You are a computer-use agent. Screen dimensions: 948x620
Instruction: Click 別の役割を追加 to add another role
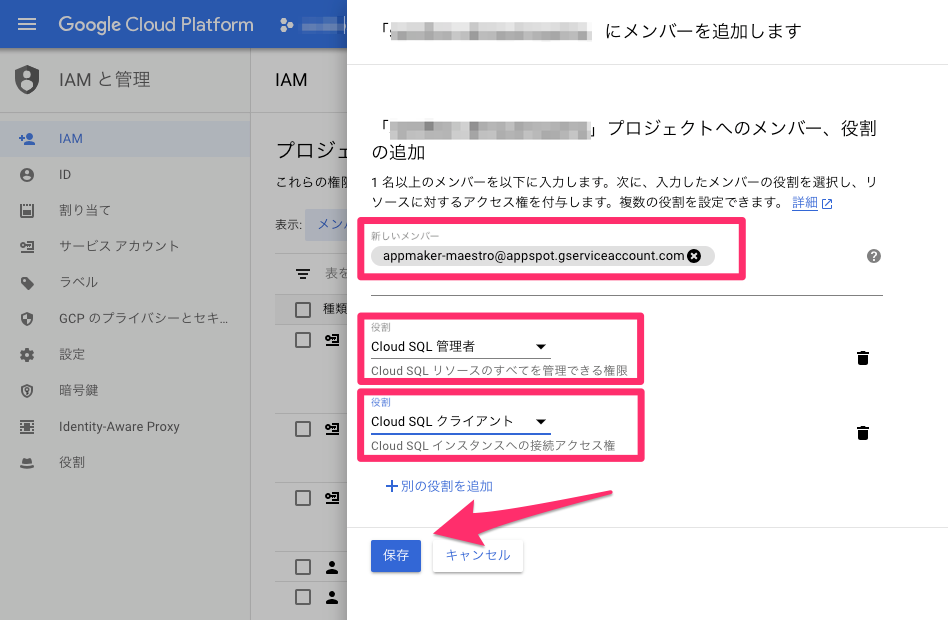click(440, 486)
